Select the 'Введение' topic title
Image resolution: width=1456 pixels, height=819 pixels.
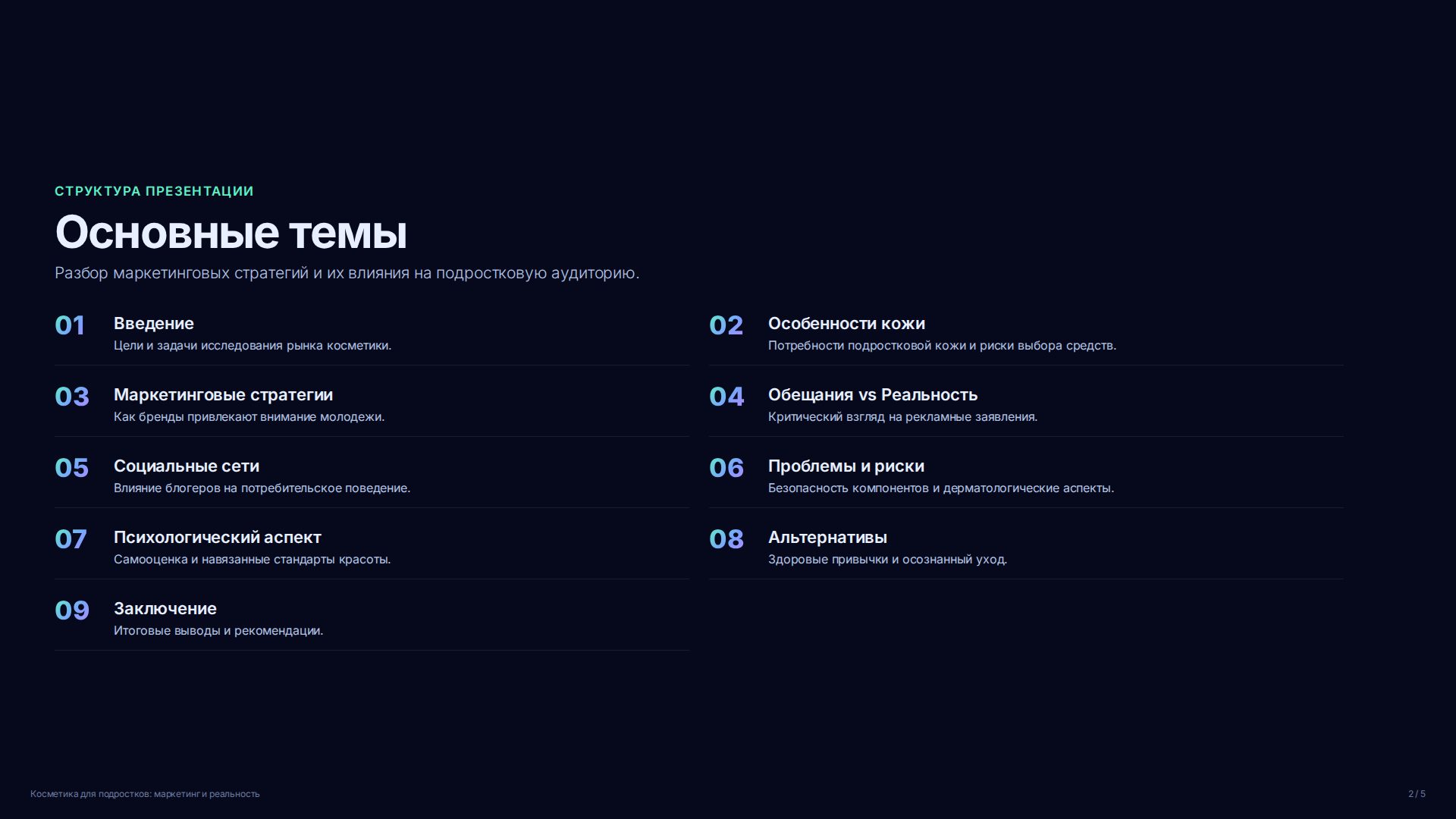click(154, 324)
